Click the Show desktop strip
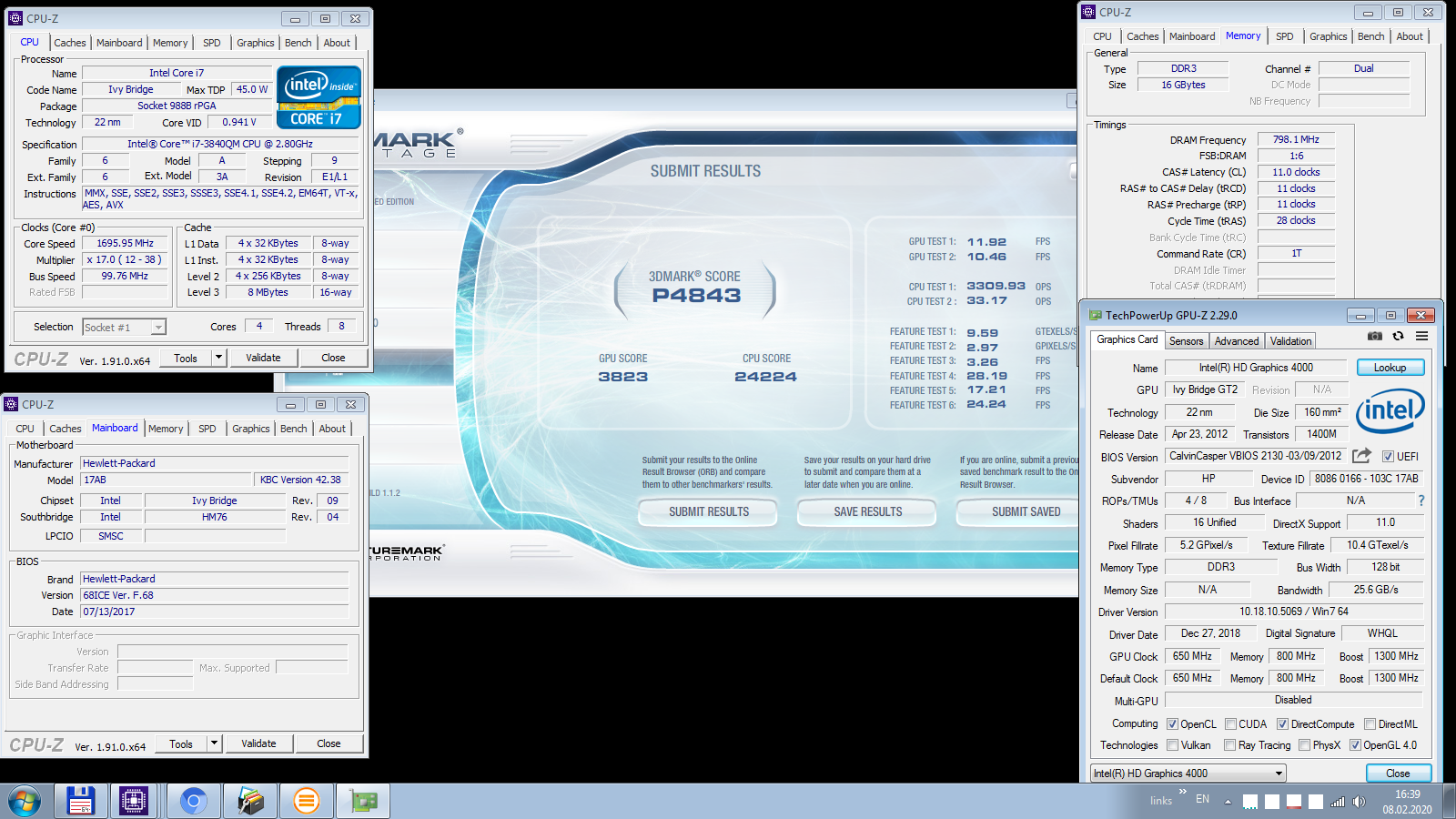Viewport: 1456px width, 819px height. pyautogui.click(x=1451, y=802)
